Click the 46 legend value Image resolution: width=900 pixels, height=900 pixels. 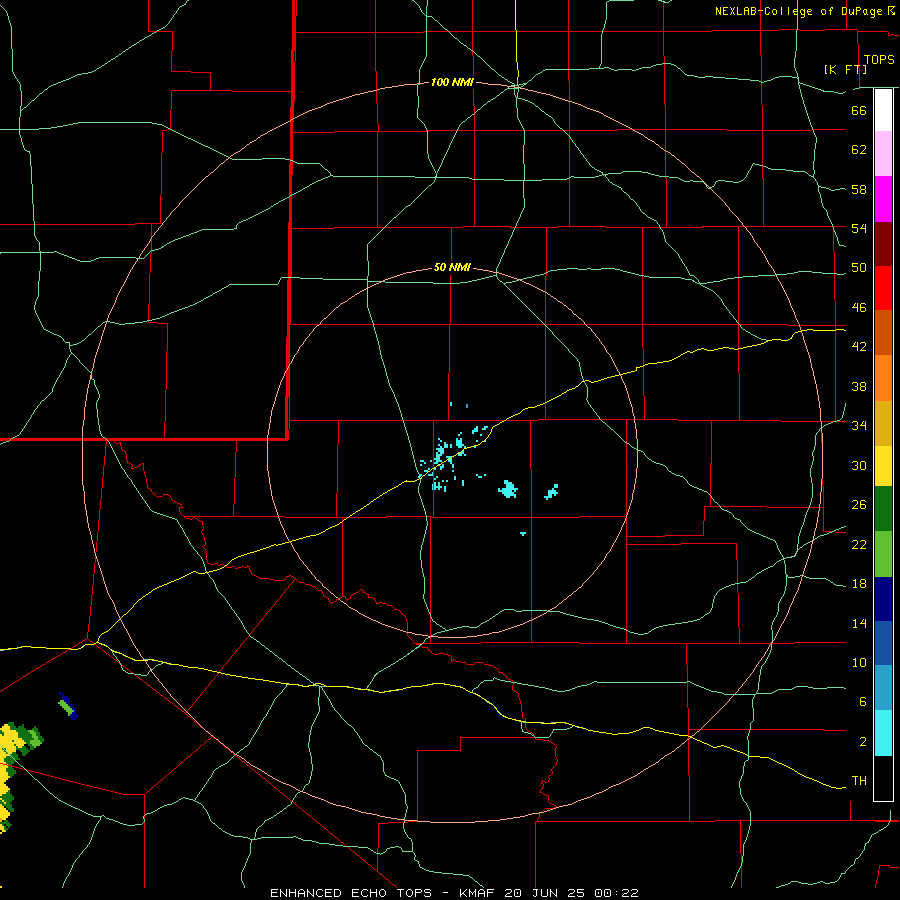point(859,308)
